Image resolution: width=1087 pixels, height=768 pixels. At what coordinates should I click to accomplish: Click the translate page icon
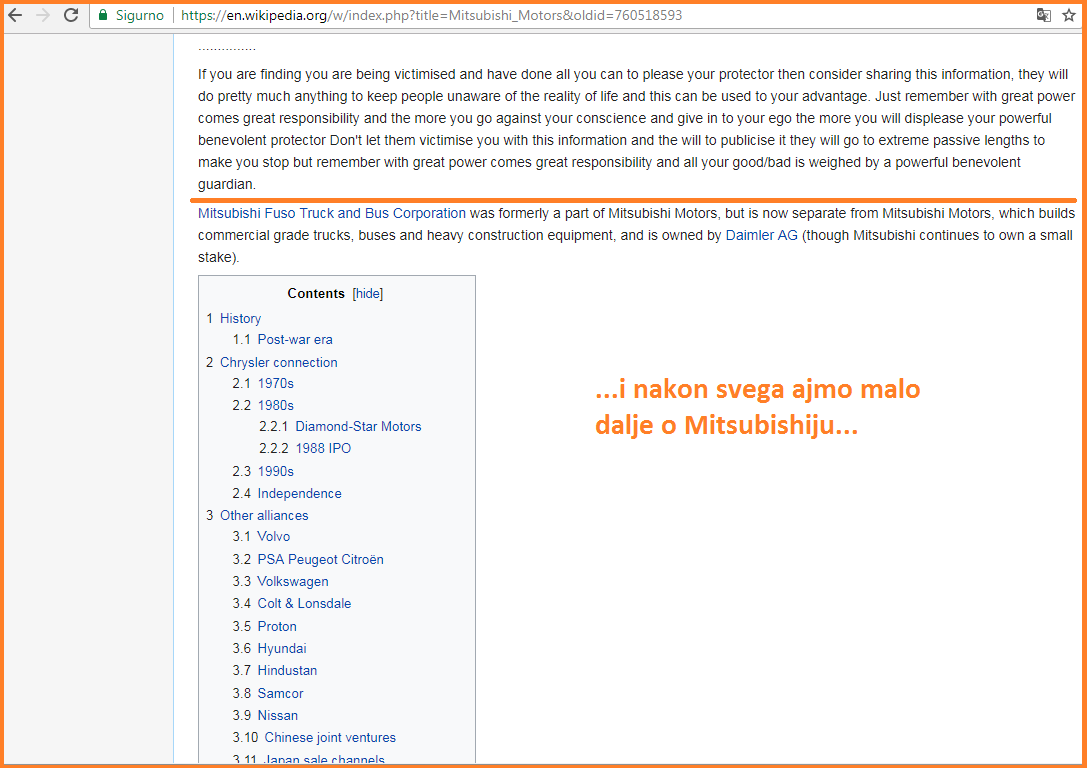[x=1044, y=15]
